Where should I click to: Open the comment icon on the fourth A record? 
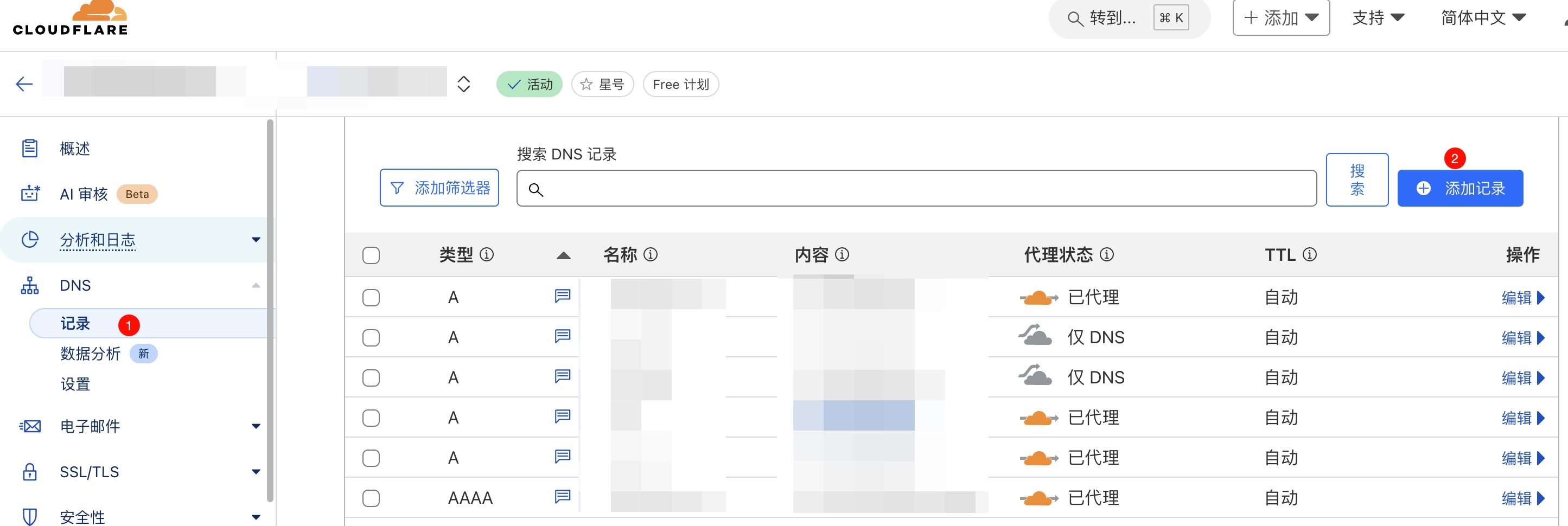[563, 416]
